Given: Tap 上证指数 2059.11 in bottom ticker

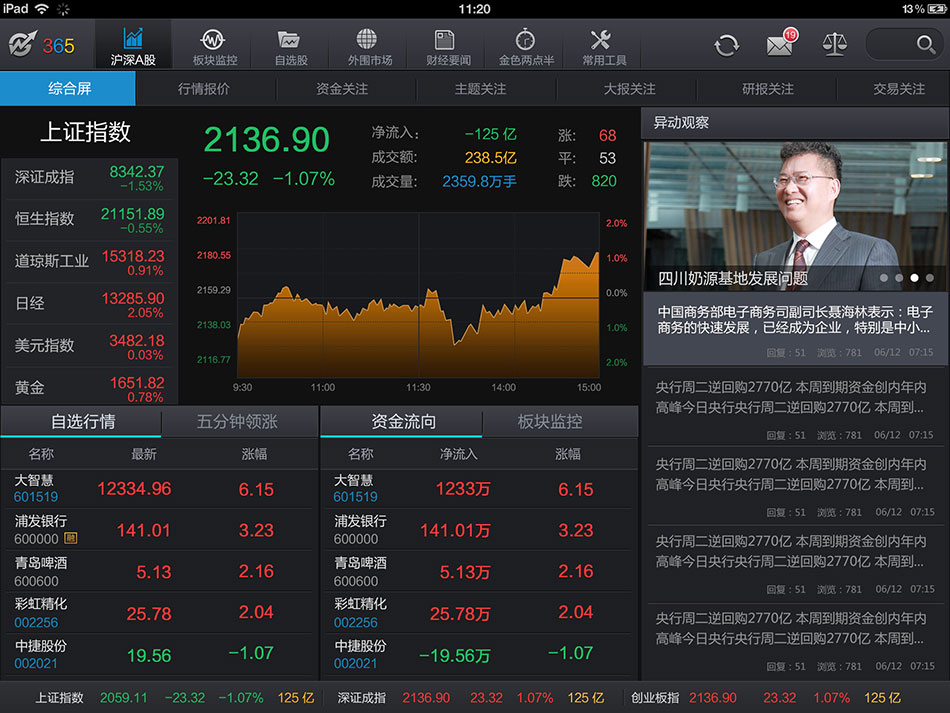Looking at the screenshot, I should (x=174, y=698).
